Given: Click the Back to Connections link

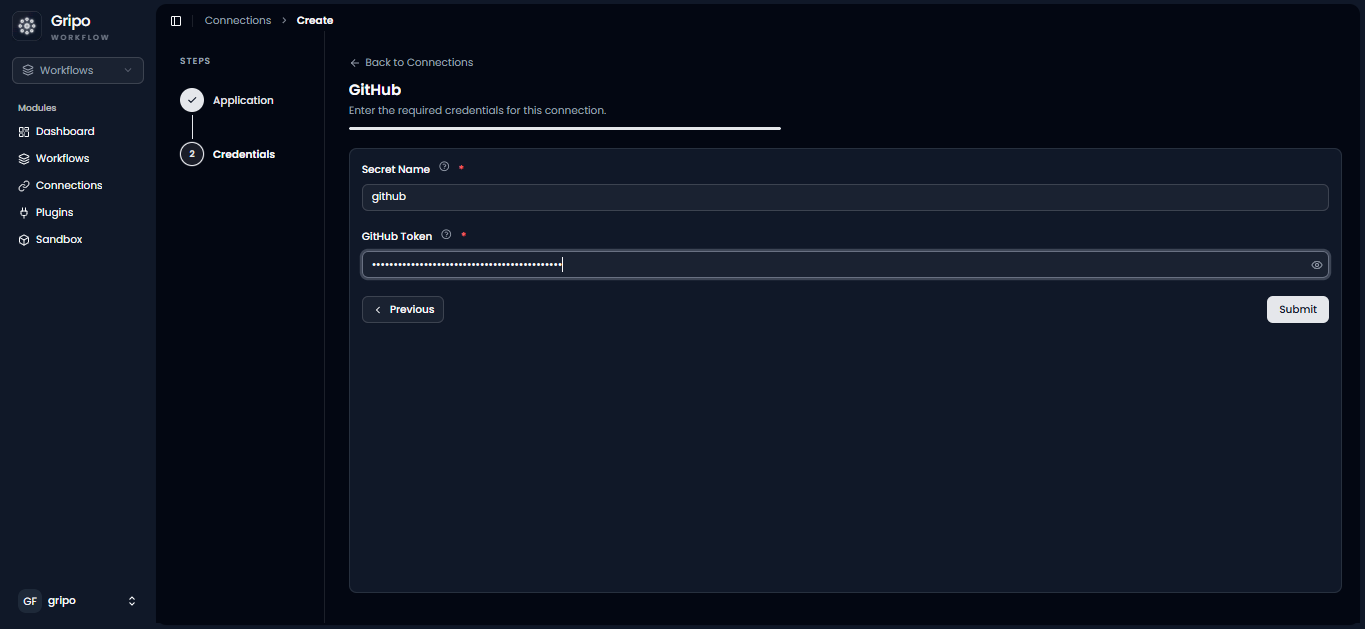Looking at the screenshot, I should 411,62.
